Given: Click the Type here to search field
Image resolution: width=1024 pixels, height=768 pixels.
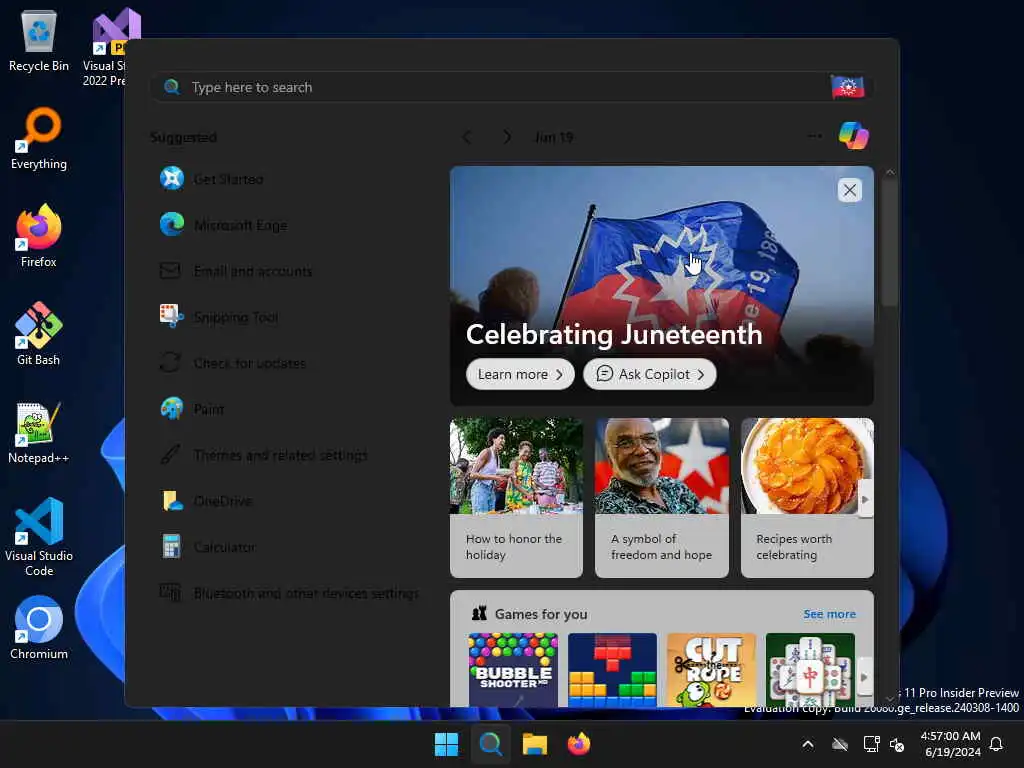Looking at the screenshot, I should point(512,87).
